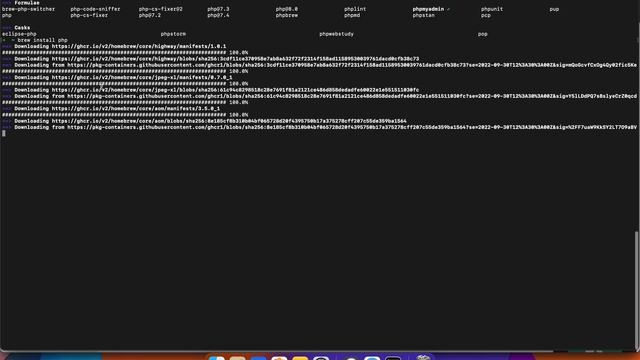Click the terminal's vertical scrollbar thumb

click(637, 290)
